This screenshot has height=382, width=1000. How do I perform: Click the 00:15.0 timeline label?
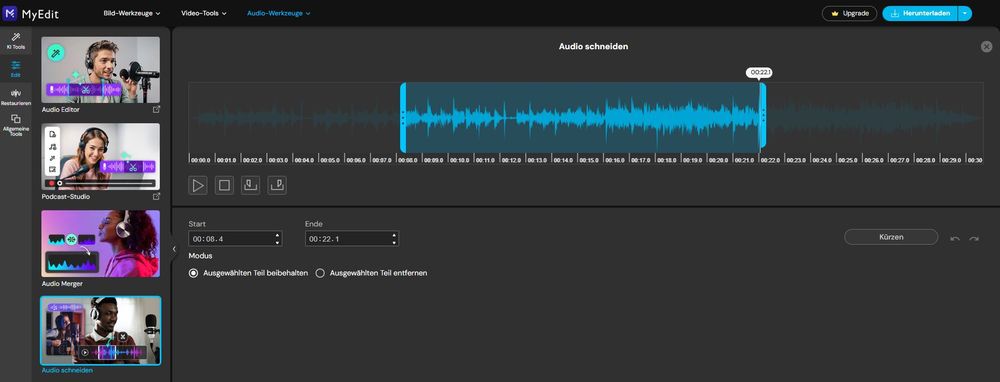coord(589,160)
